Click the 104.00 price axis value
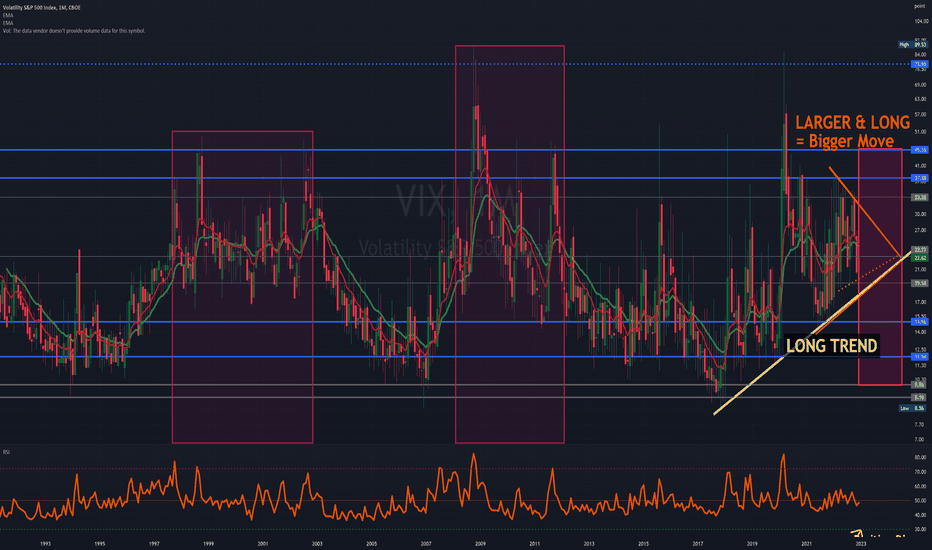This screenshot has width=932, height=550. click(x=920, y=21)
